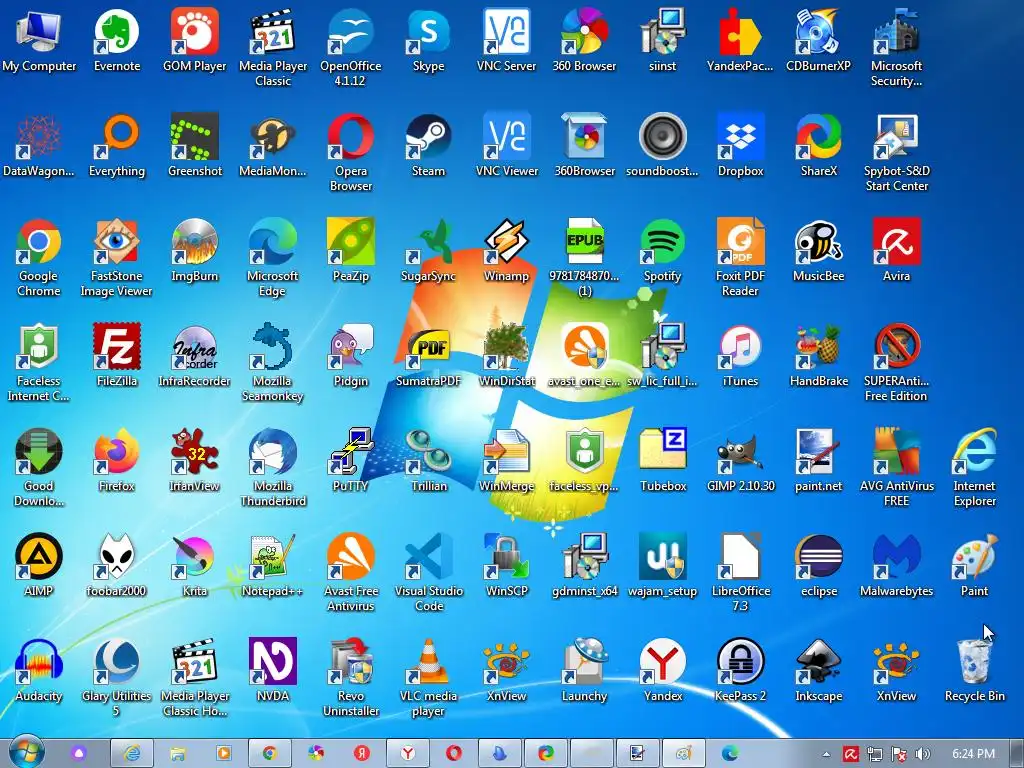Select the Firefox desktop shortcut
This screenshot has height=768, width=1024.
point(117,461)
